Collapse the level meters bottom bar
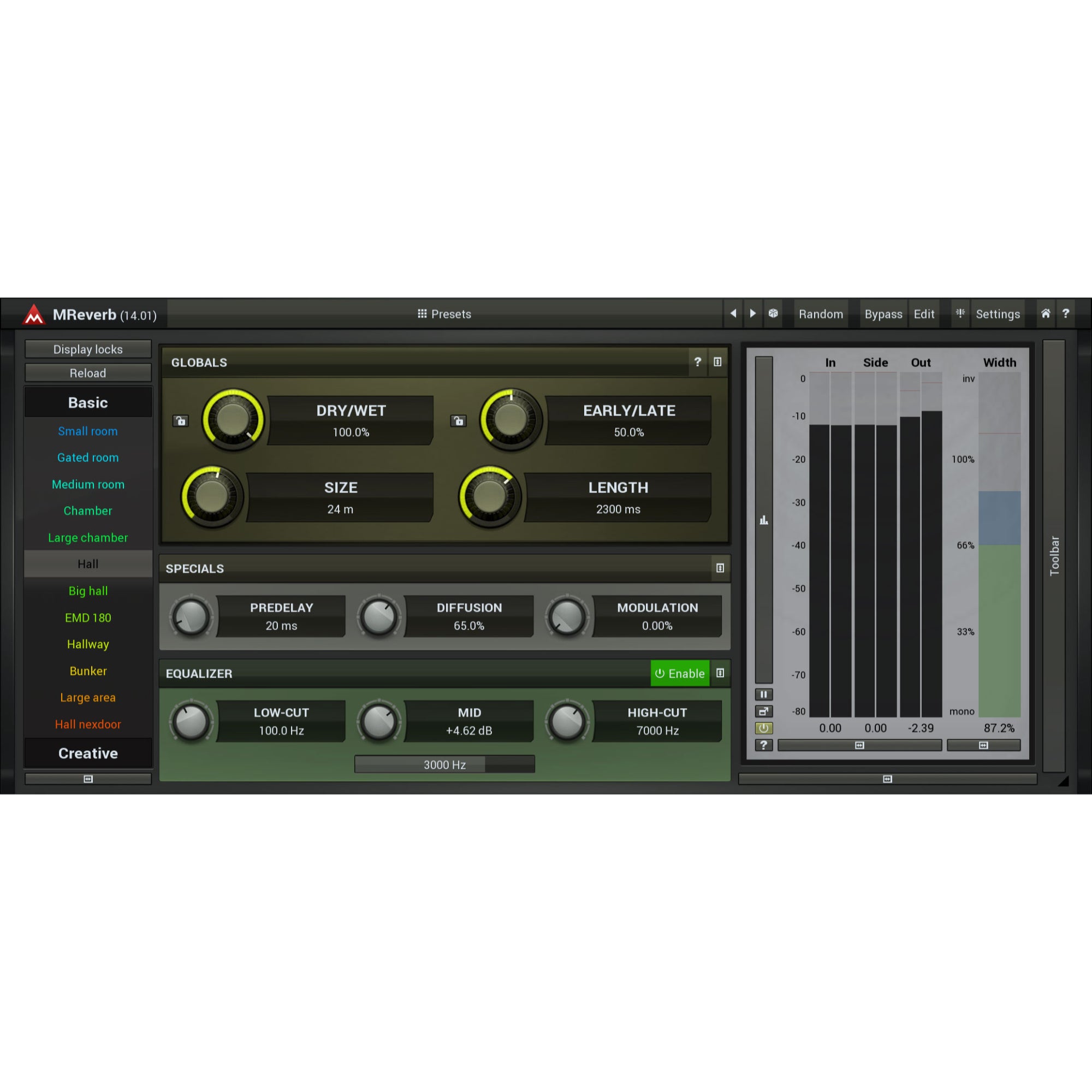The height and width of the screenshot is (1092, 1092). 860,745
